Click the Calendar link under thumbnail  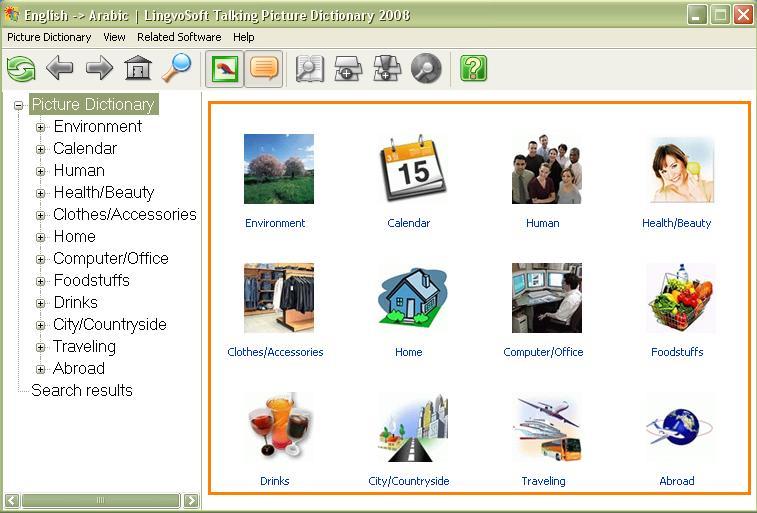click(408, 223)
